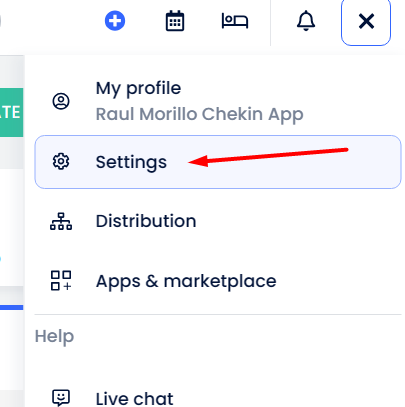Click the empty space in the highlighted Settings row
This screenshot has width=405, height=407.
point(283,173)
